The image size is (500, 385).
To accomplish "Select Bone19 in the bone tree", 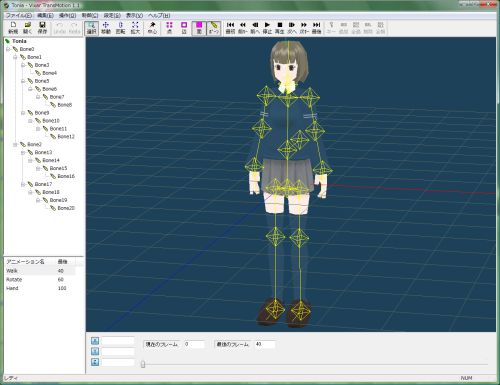I will coord(58,200).
